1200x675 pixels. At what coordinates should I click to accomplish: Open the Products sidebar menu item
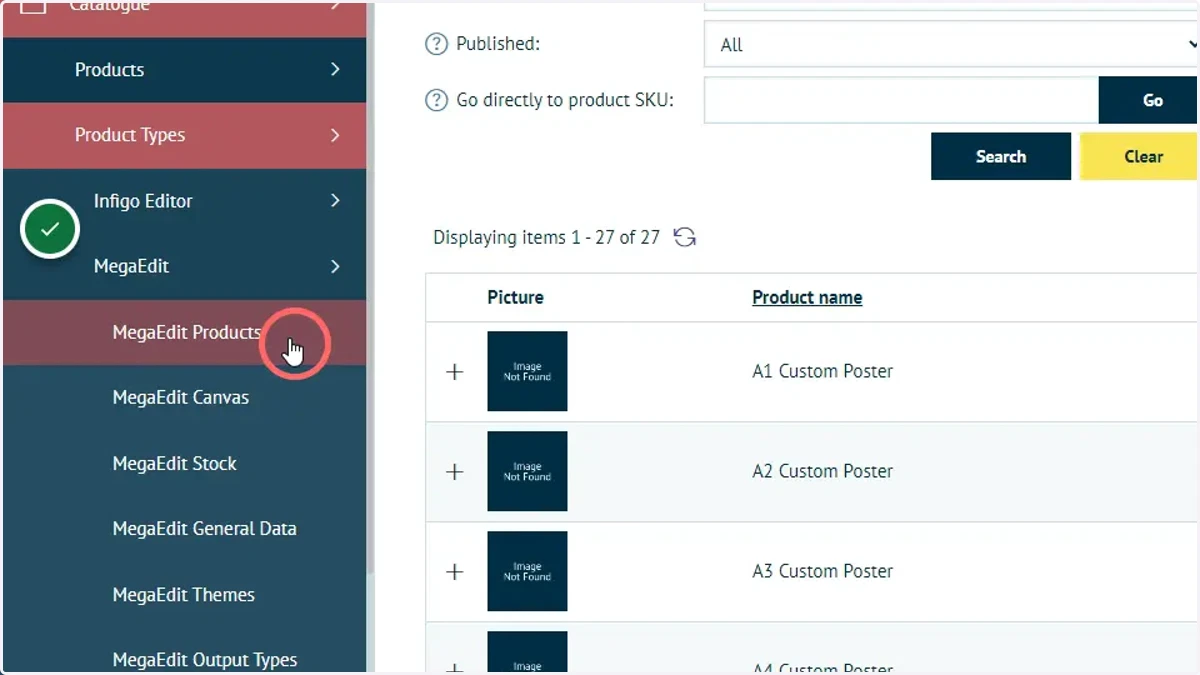(x=184, y=70)
